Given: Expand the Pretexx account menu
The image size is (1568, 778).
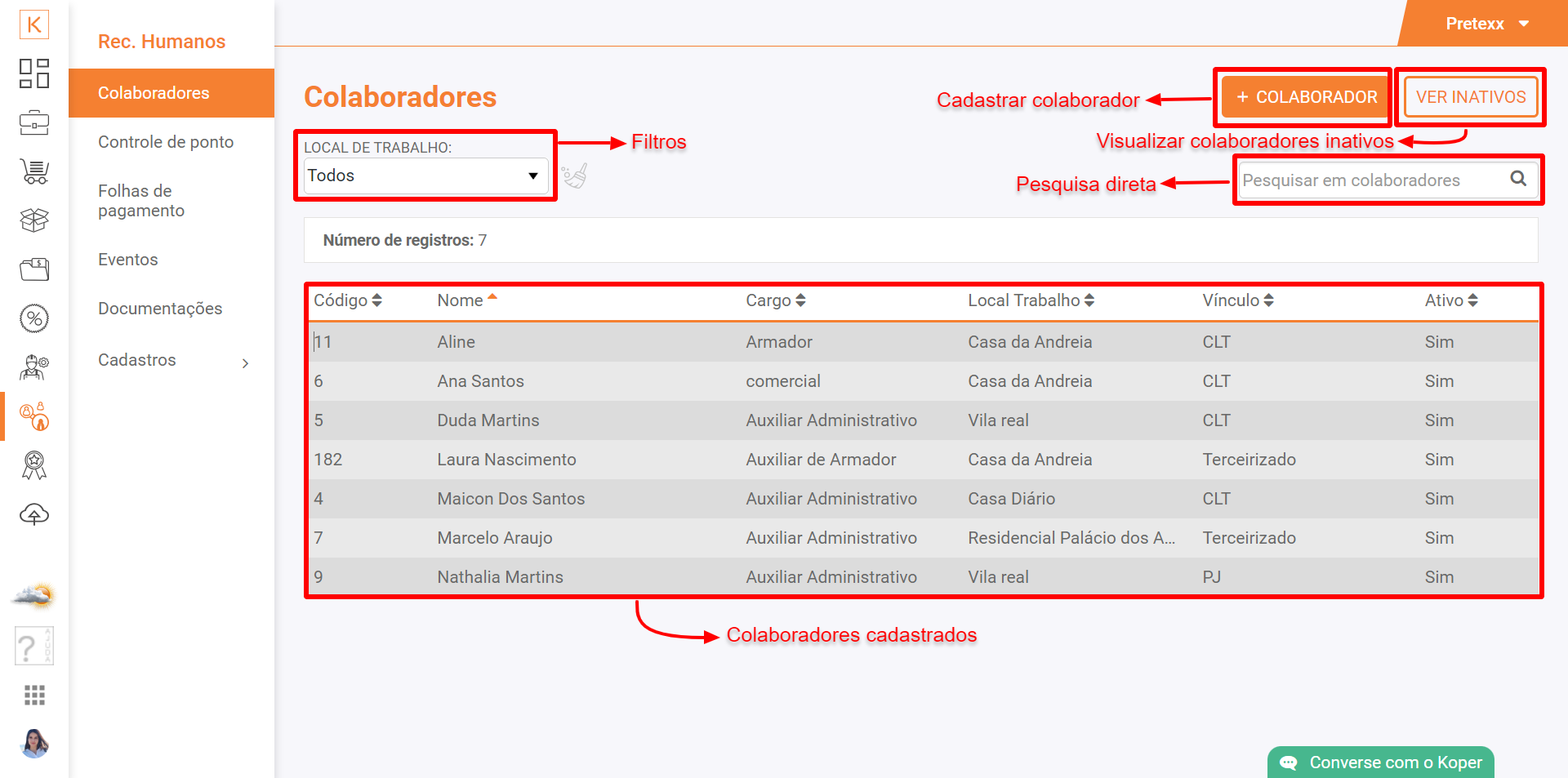Looking at the screenshot, I should tap(1486, 24).
